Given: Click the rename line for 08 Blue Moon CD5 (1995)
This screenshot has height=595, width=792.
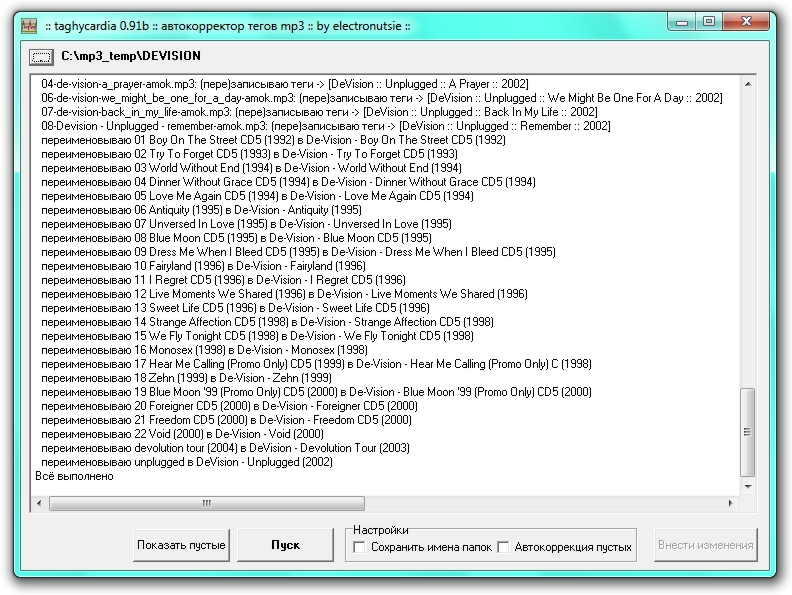Looking at the screenshot, I should tap(236, 238).
